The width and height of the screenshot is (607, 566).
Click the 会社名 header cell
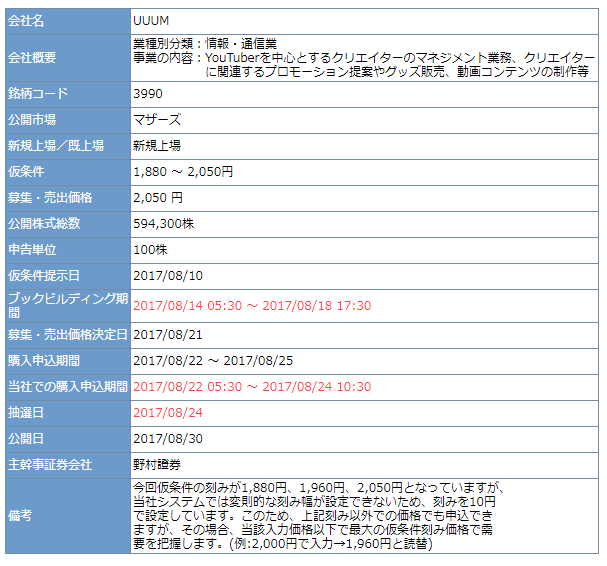point(68,21)
